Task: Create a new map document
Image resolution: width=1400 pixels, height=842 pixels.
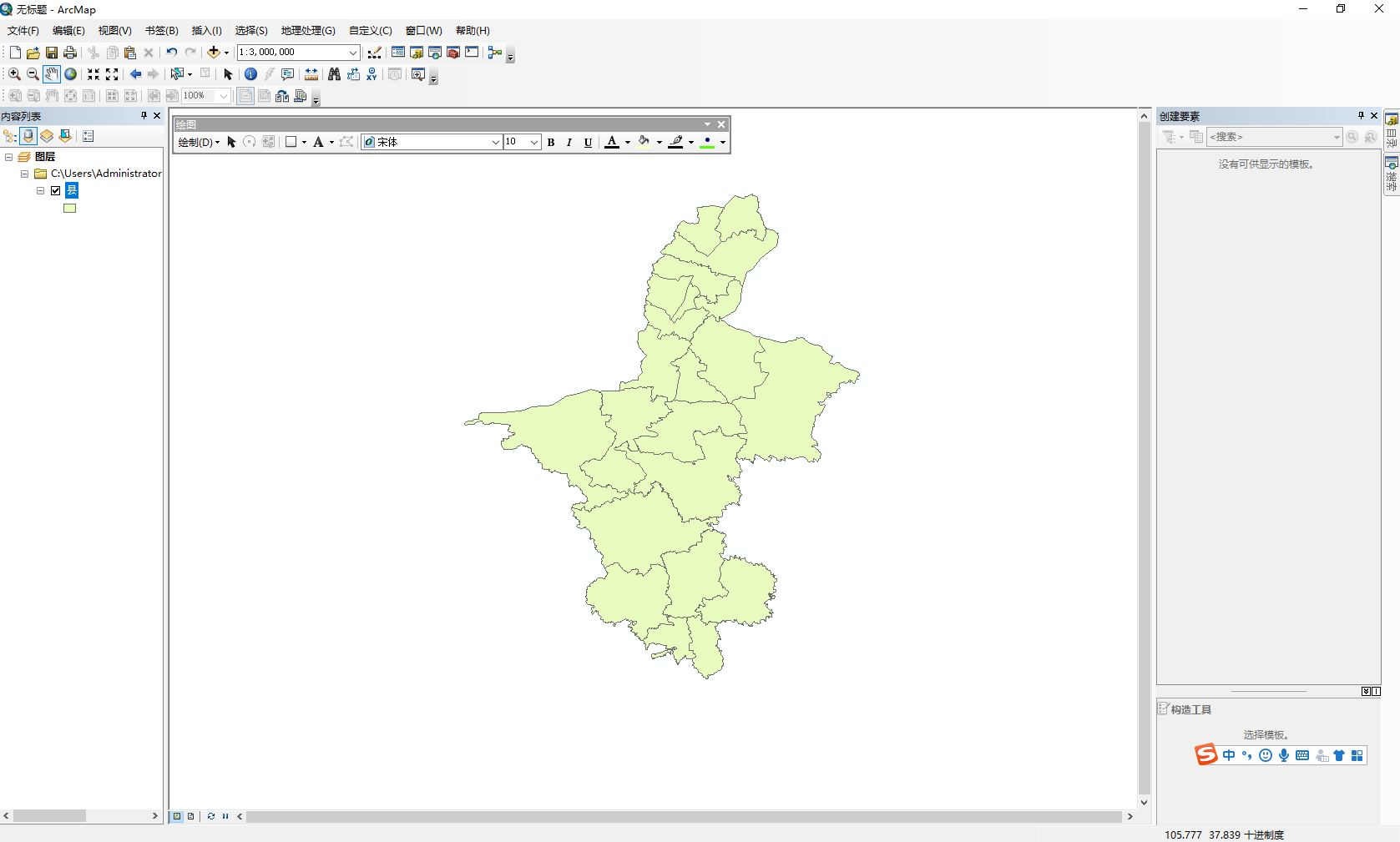Action: [x=15, y=53]
